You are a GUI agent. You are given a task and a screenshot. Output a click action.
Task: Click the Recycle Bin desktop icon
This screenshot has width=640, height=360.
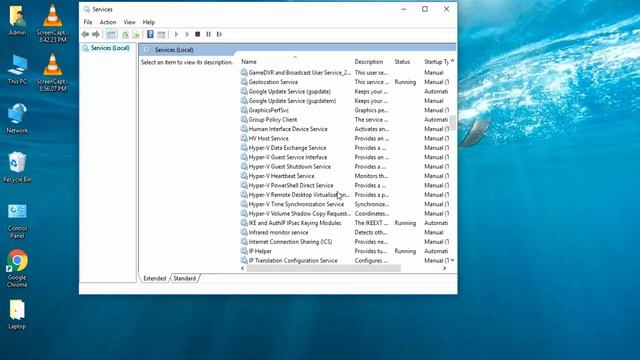tap(17, 167)
